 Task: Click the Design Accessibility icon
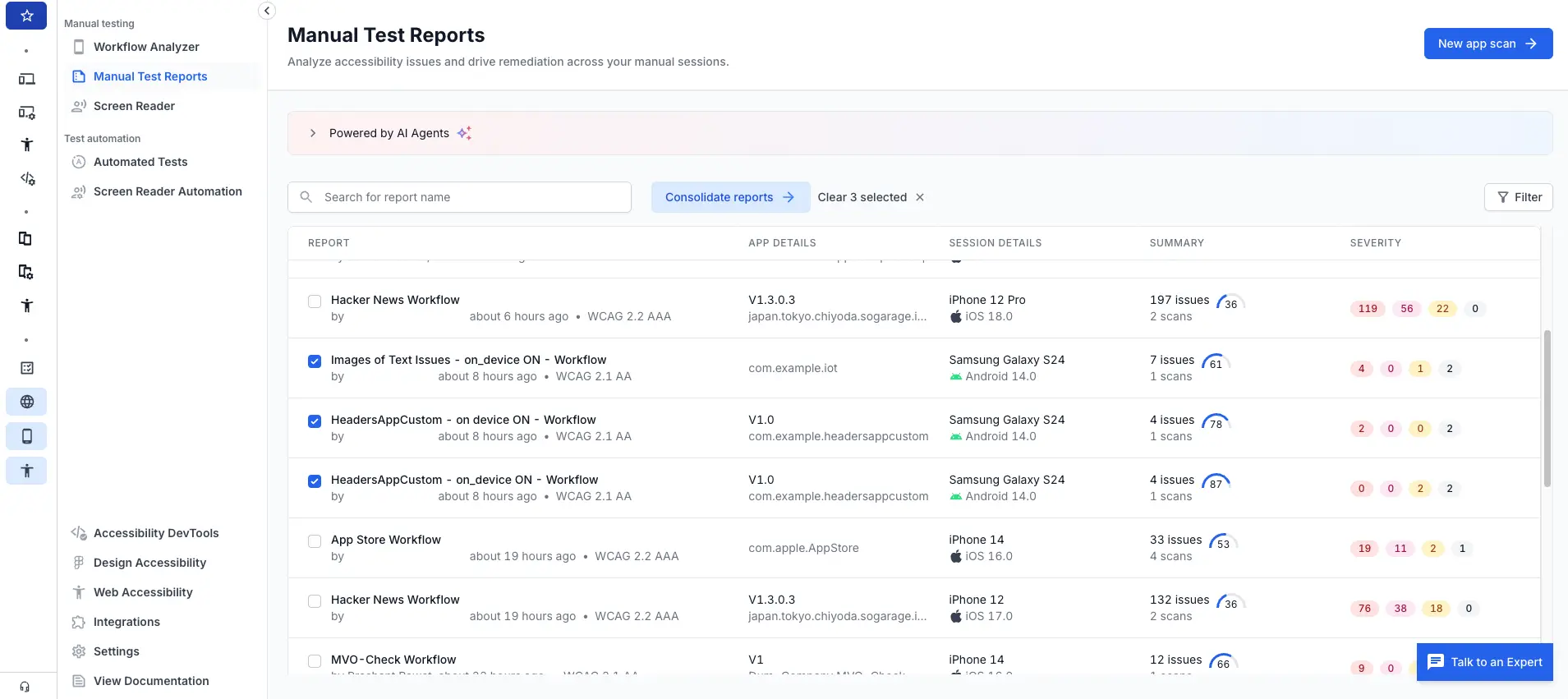click(79, 563)
